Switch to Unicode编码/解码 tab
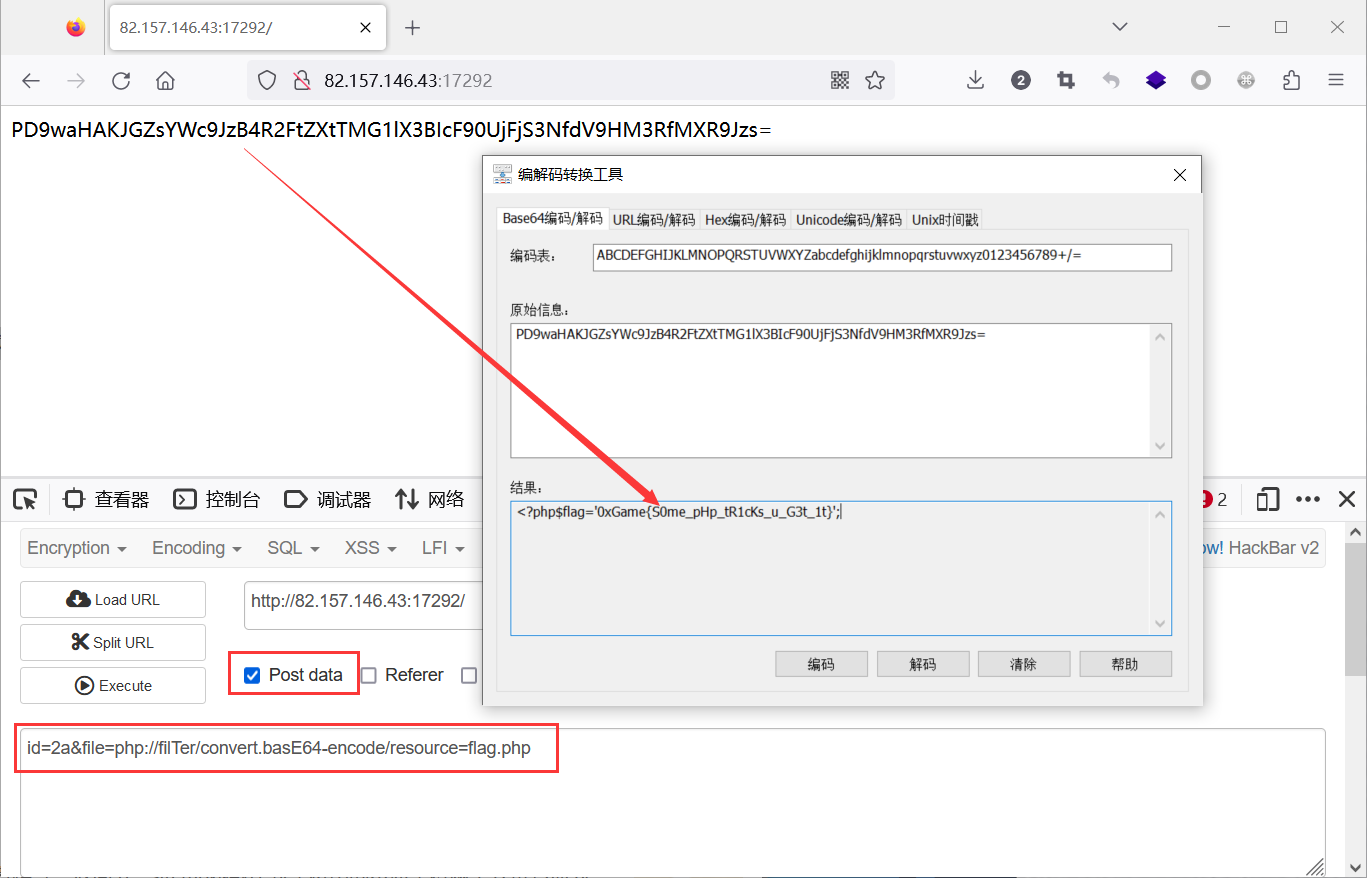The height and width of the screenshot is (878, 1367). pyautogui.click(x=849, y=219)
